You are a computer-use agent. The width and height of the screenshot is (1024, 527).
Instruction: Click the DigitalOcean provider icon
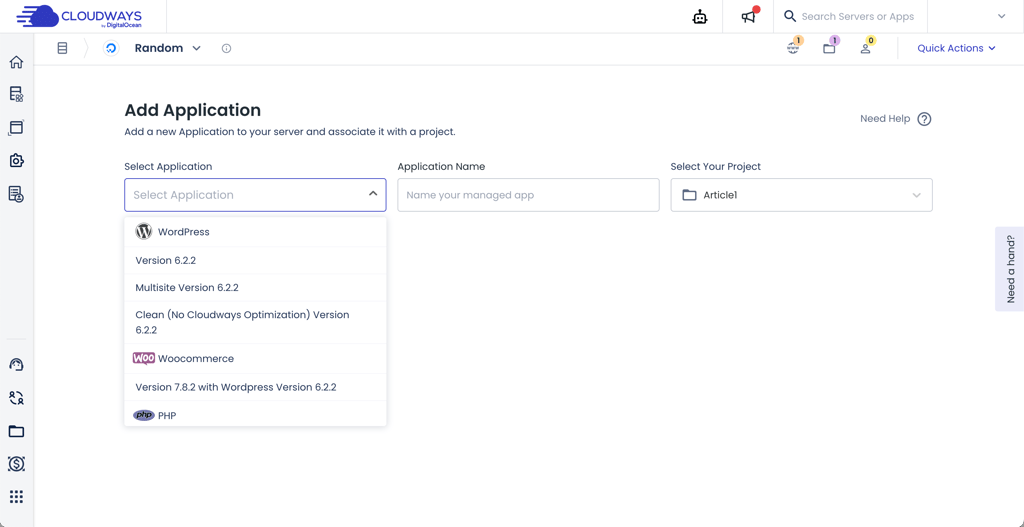(111, 48)
